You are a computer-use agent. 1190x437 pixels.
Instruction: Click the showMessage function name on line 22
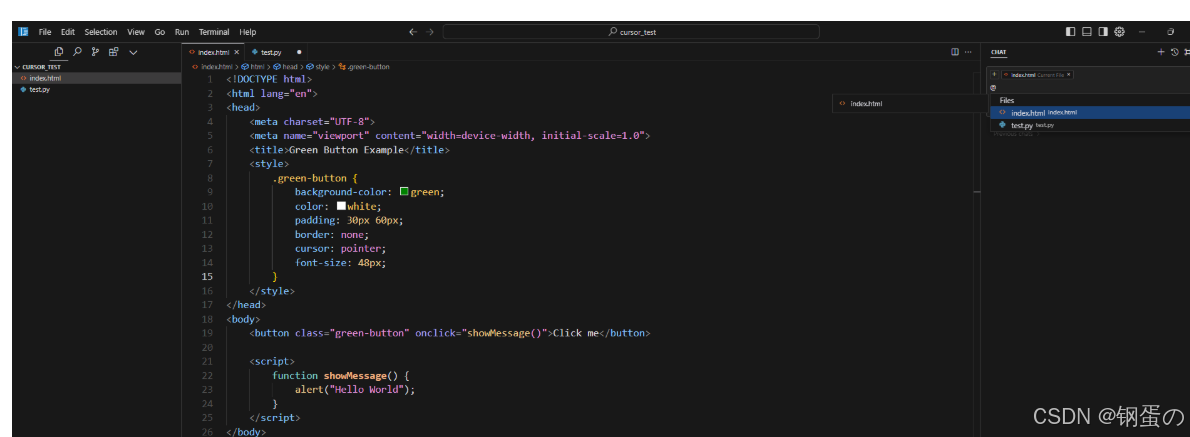click(x=355, y=376)
